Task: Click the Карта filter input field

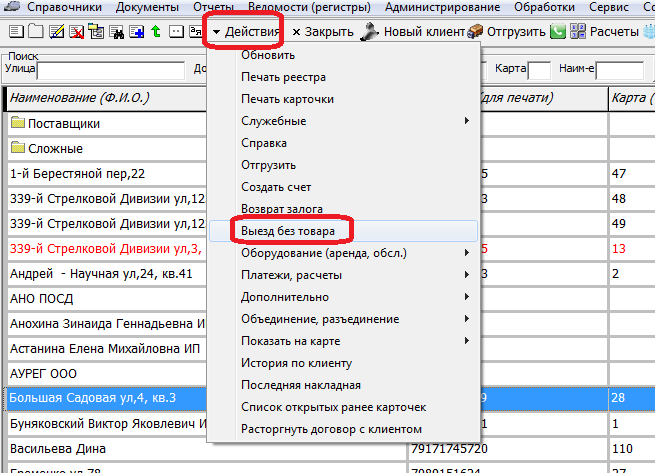Action: [x=538, y=70]
